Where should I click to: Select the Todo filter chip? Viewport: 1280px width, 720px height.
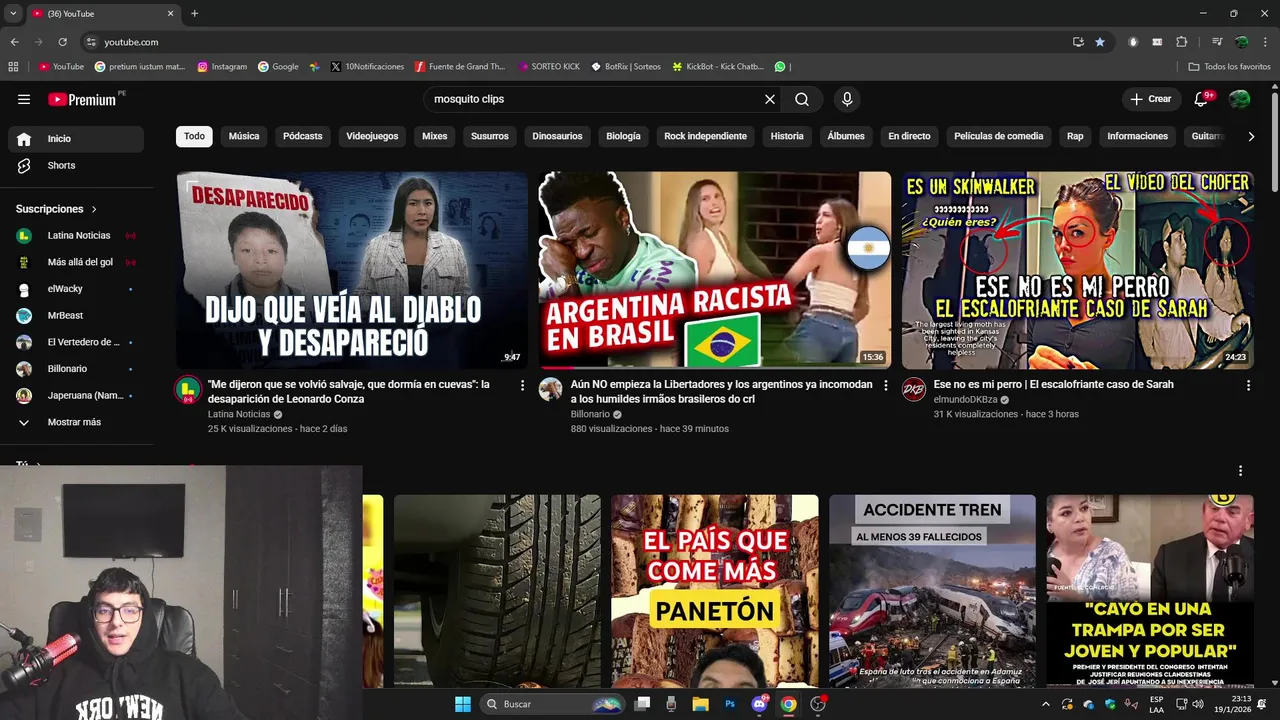pyautogui.click(x=194, y=136)
